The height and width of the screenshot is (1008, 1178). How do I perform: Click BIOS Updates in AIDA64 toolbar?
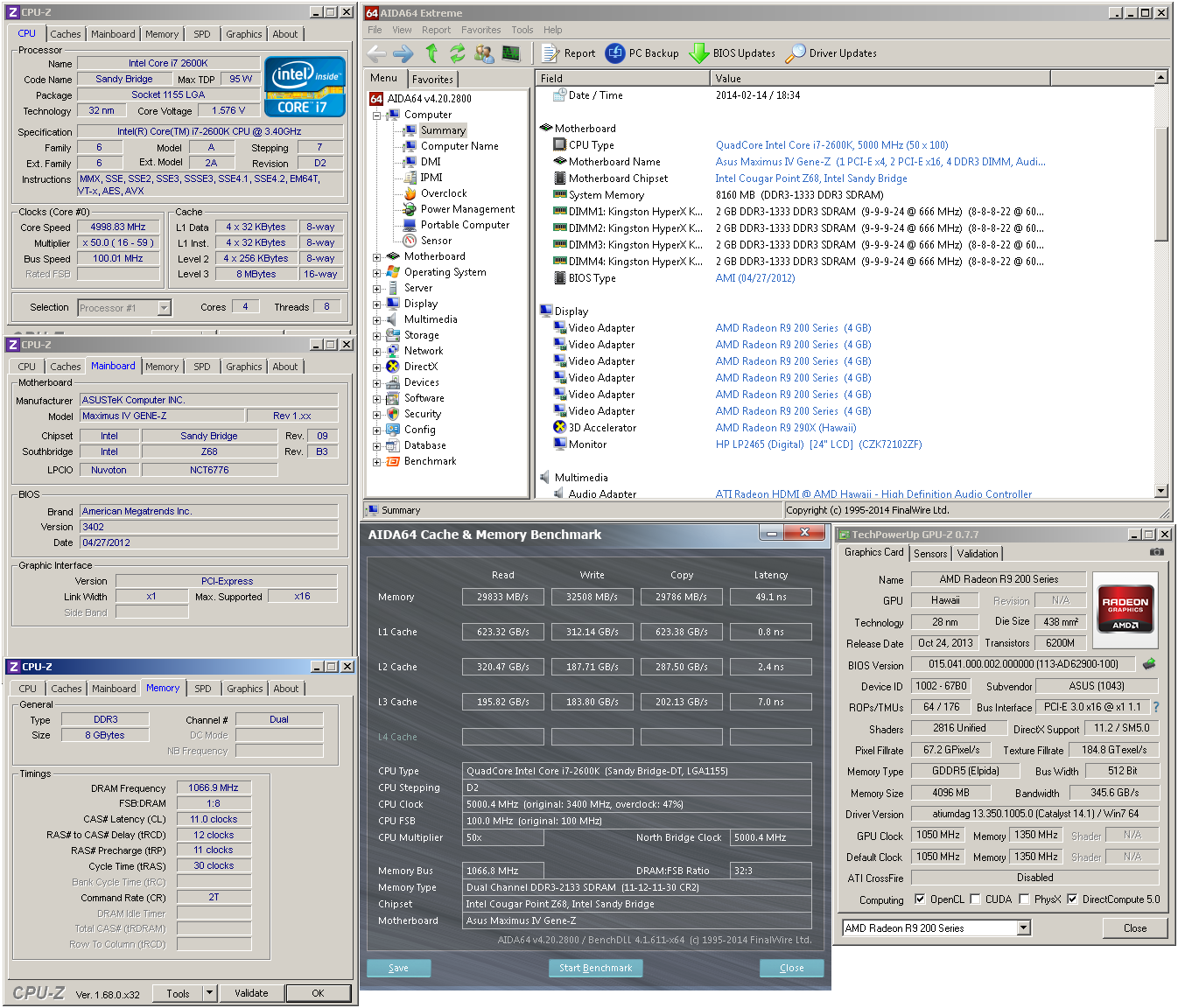coord(733,53)
